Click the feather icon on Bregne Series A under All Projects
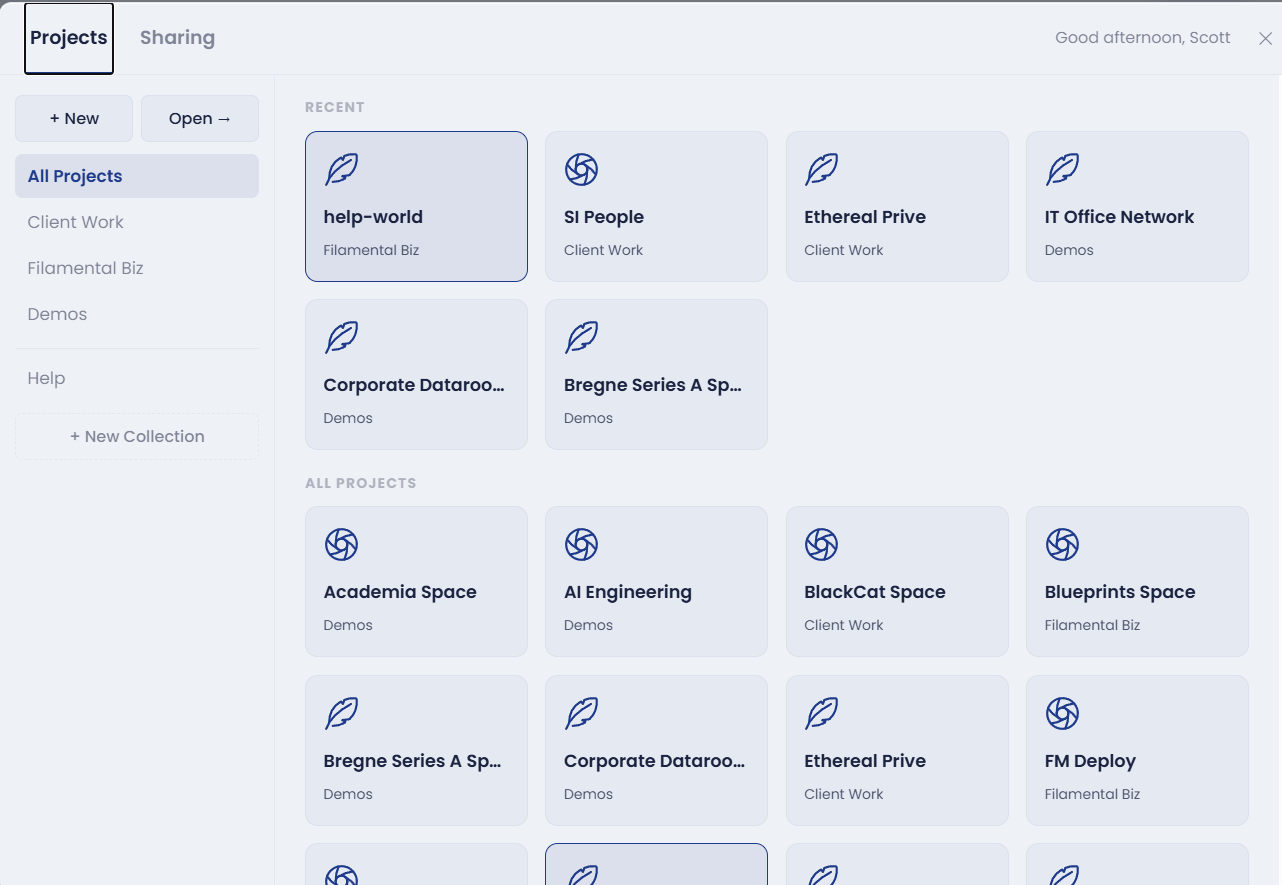 coord(341,713)
